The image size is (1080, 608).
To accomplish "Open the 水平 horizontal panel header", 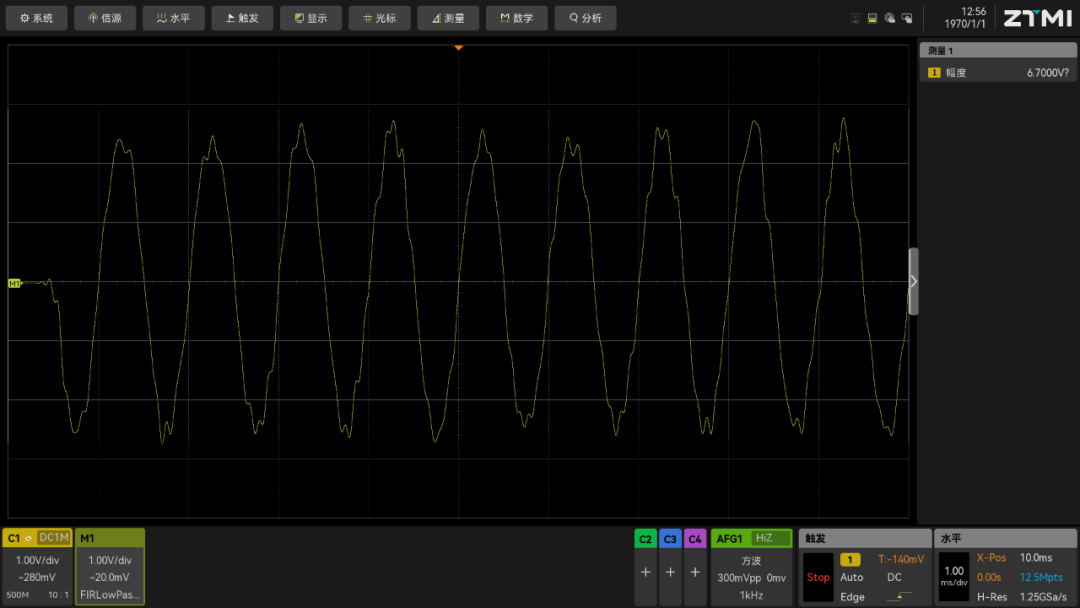I will 1005,538.
